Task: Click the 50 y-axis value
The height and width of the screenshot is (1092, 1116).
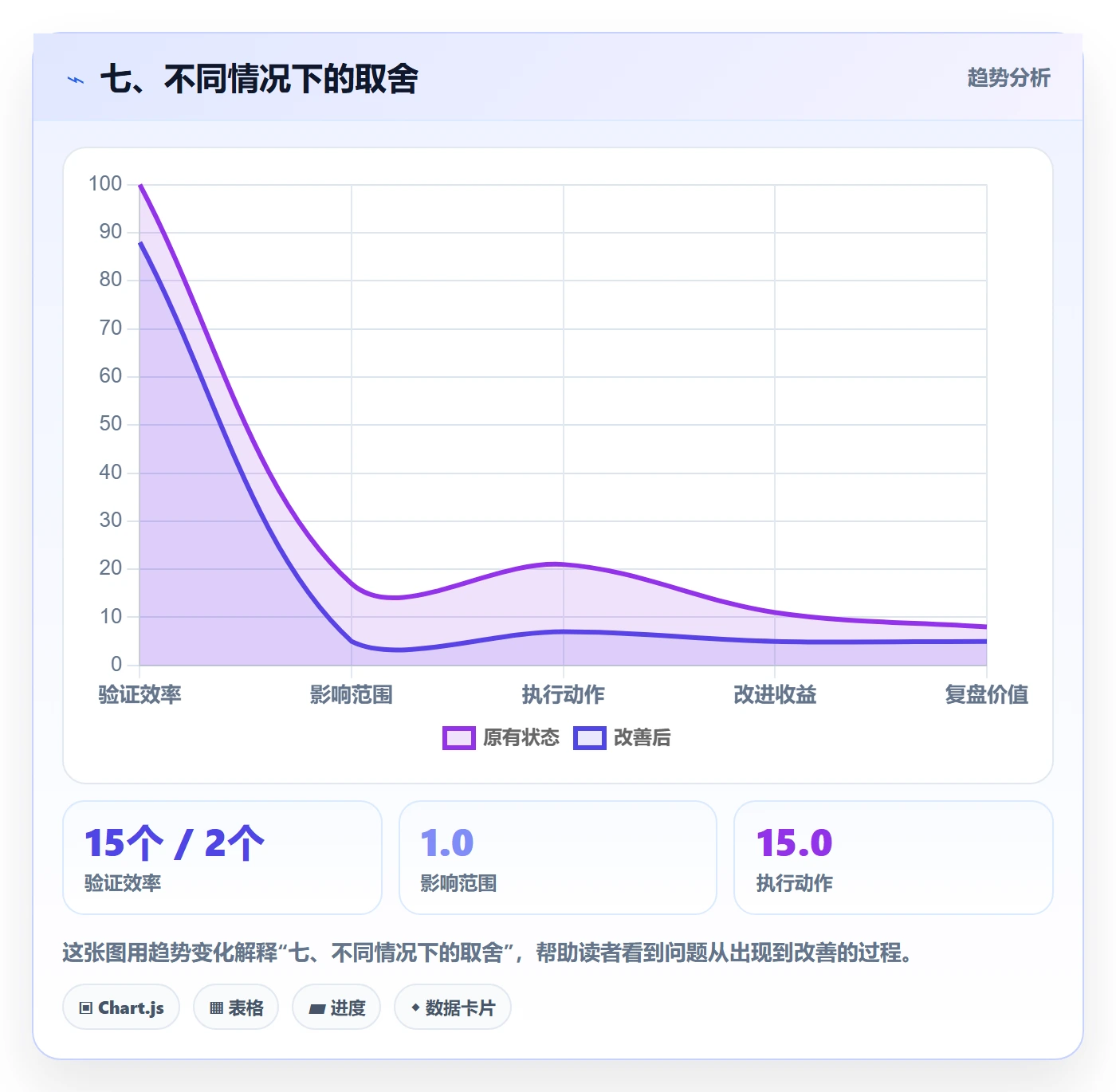Action: pos(111,424)
